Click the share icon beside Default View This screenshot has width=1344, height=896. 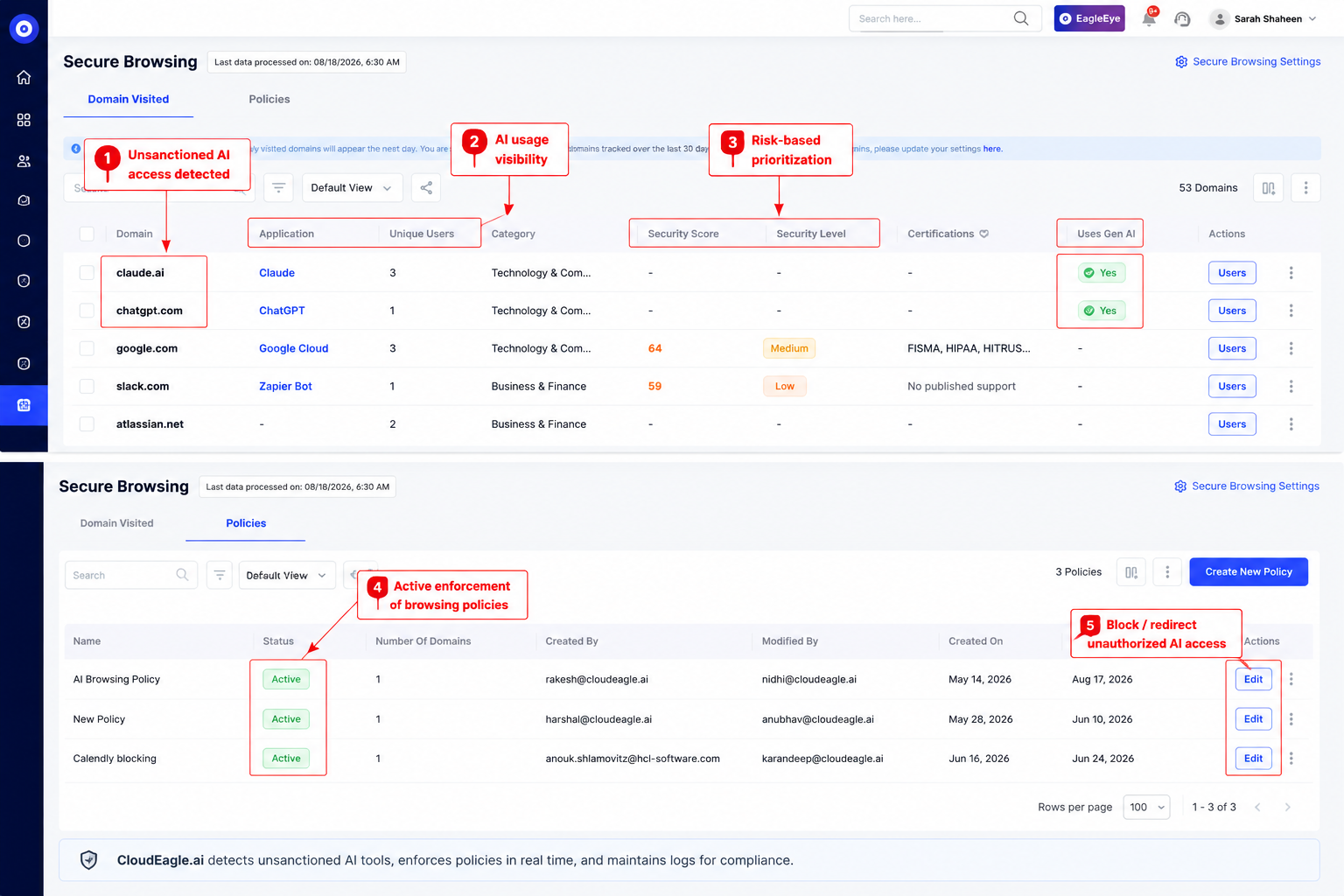426,187
